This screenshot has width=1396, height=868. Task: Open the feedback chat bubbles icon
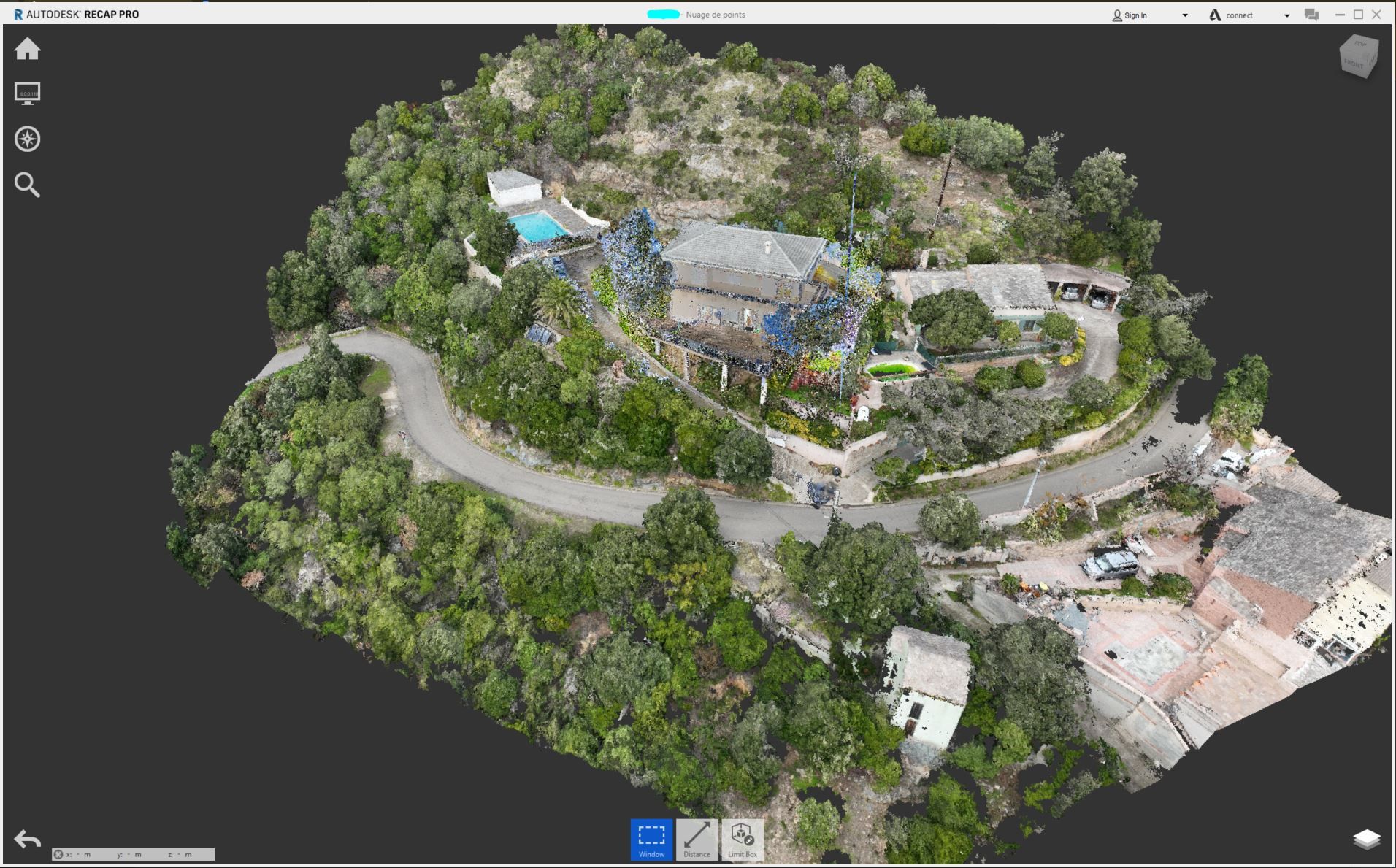1311,15
